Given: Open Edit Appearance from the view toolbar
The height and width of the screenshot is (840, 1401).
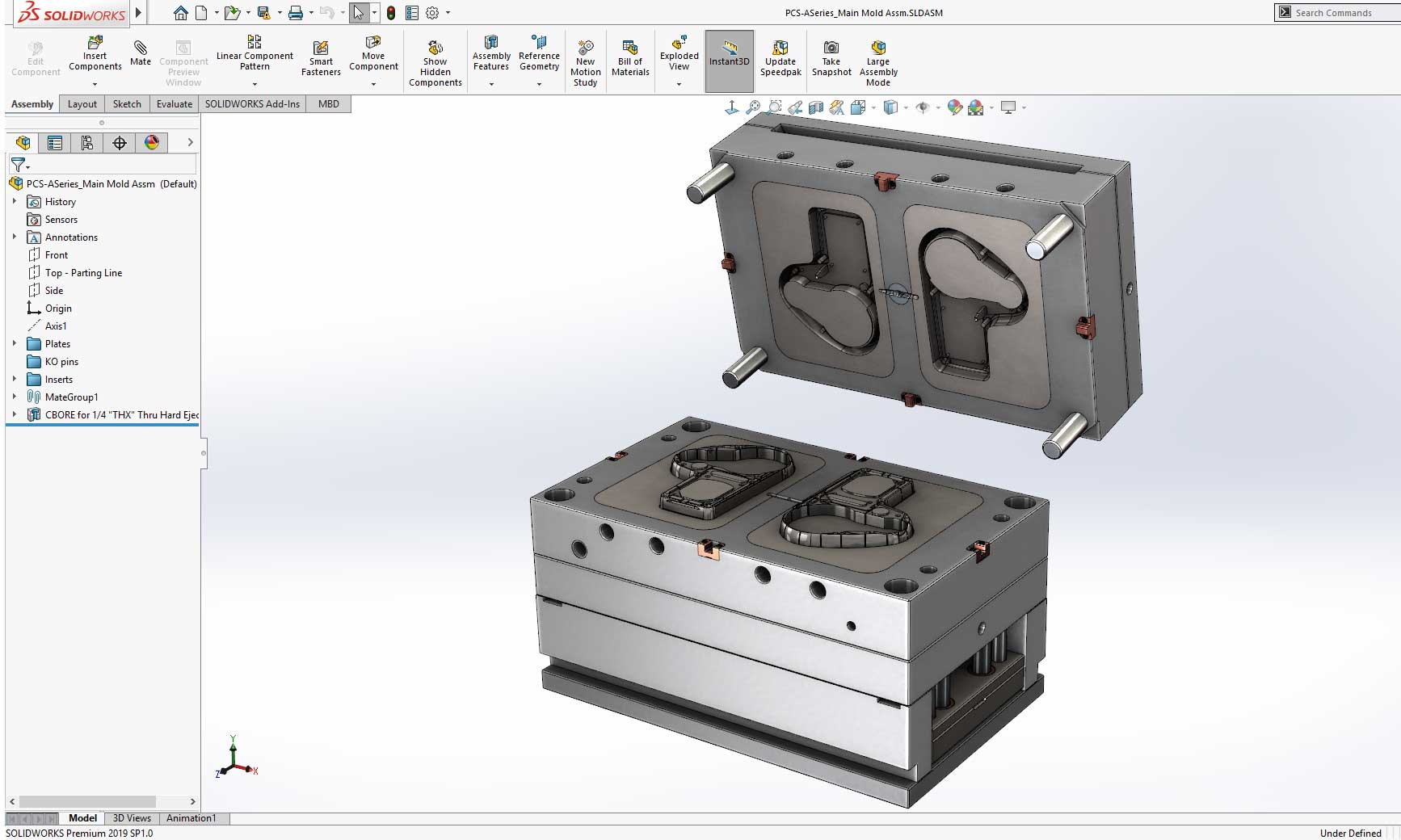Looking at the screenshot, I should click(953, 106).
